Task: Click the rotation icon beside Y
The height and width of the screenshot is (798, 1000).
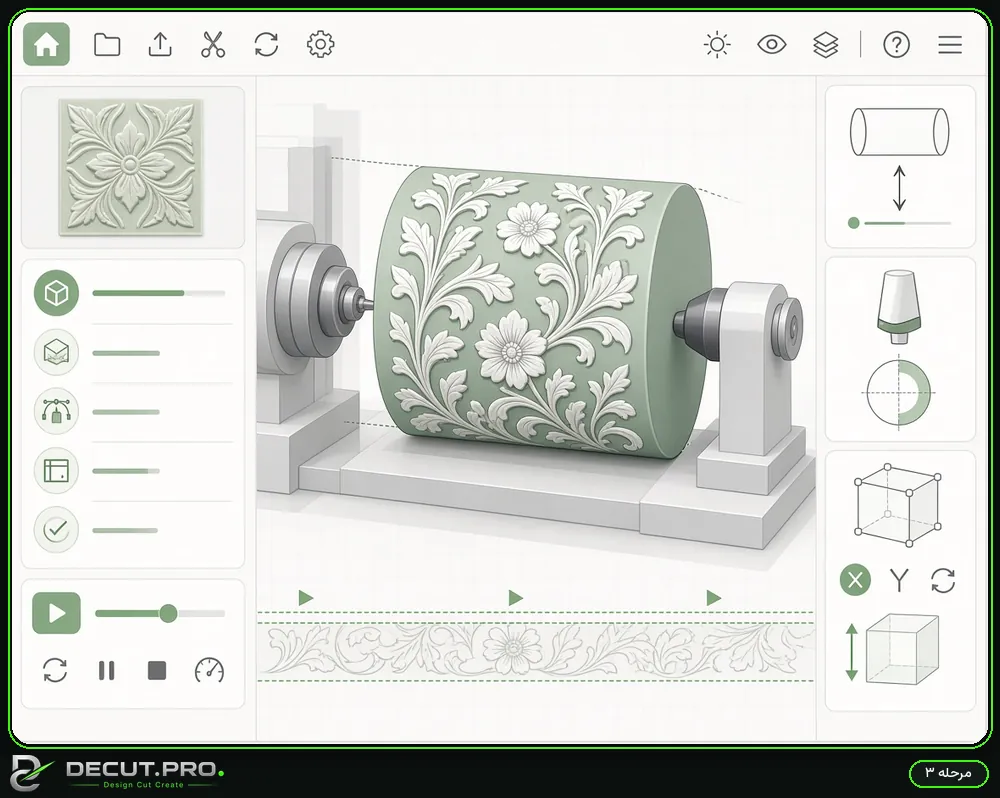Action: [943, 580]
